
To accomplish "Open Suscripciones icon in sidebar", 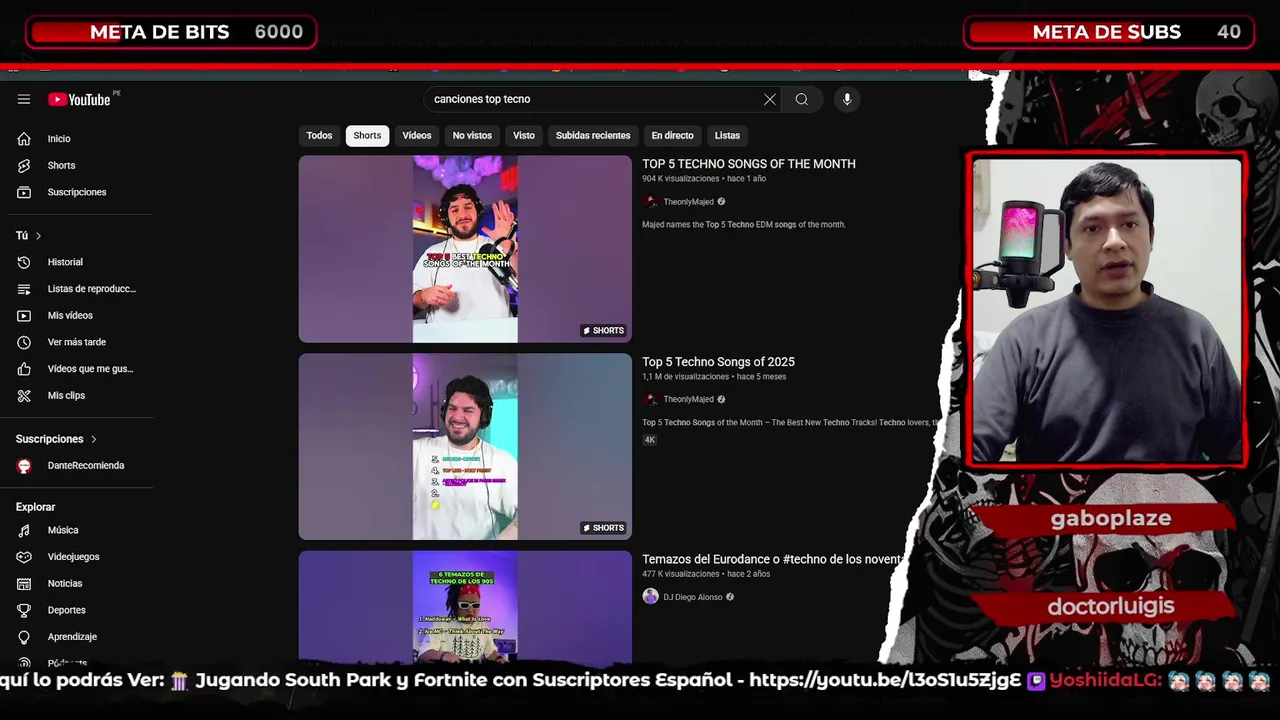I will [24, 192].
